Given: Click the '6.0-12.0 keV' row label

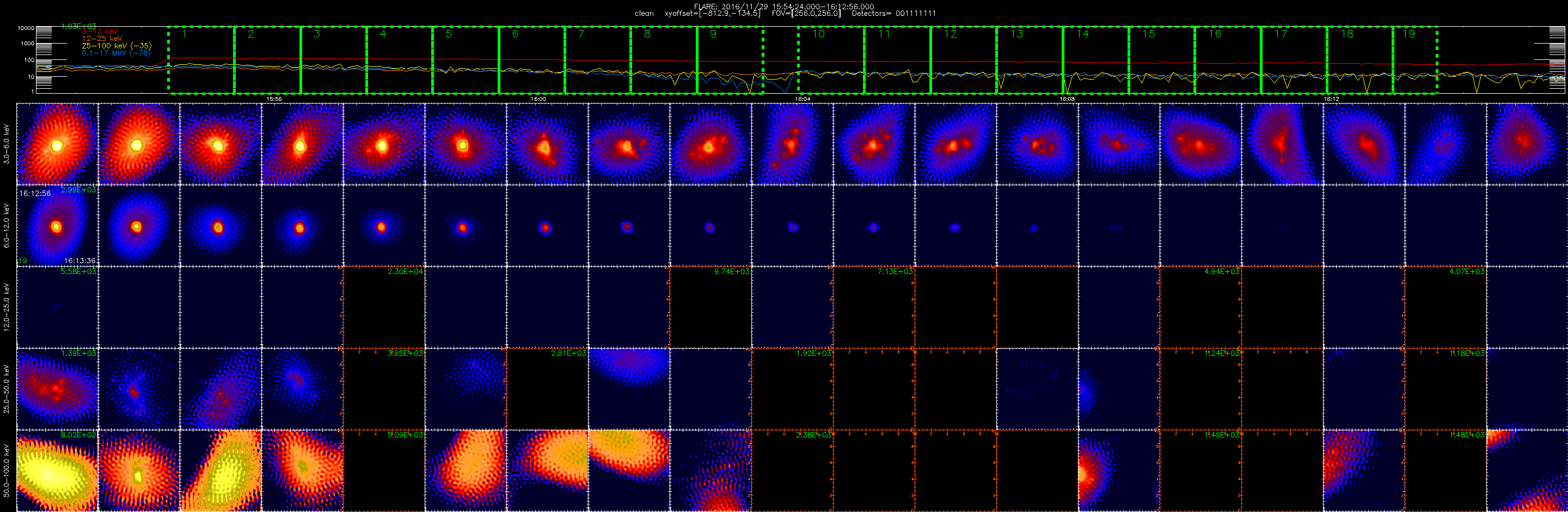Looking at the screenshot, I should (7, 225).
